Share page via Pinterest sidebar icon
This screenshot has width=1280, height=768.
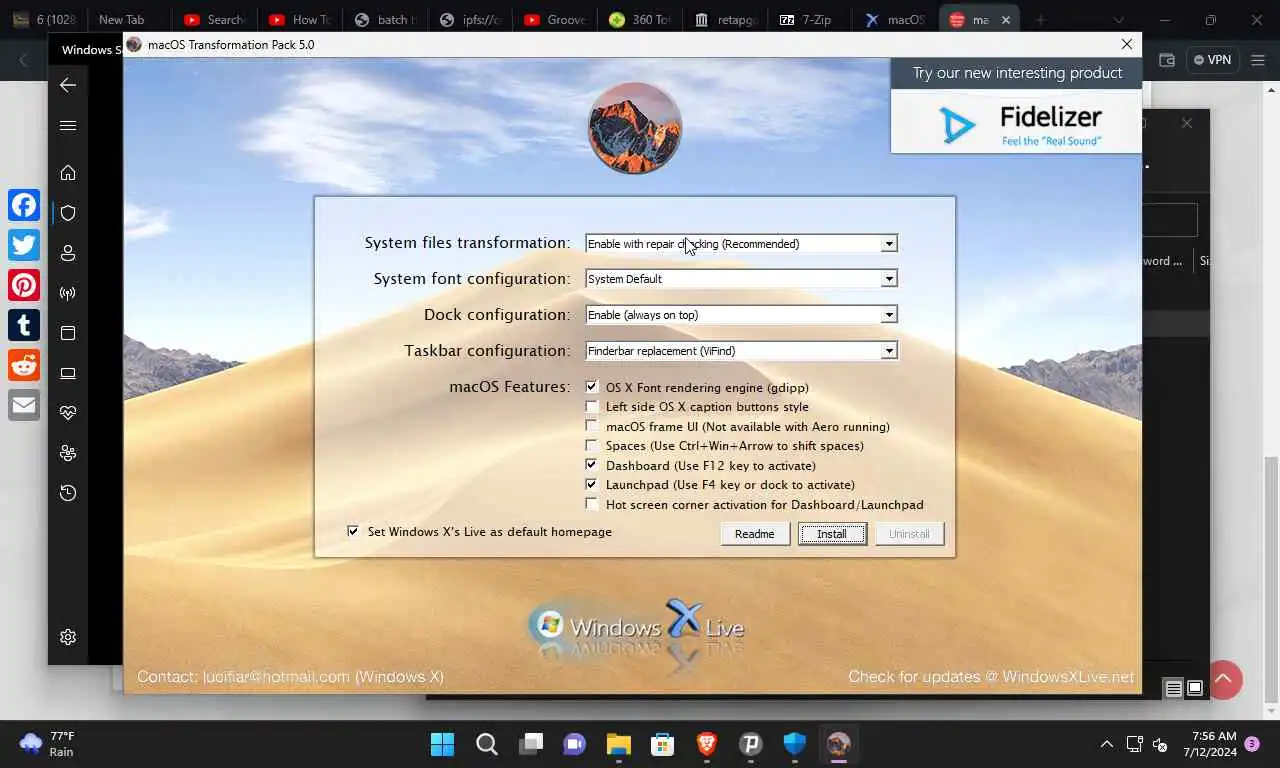[x=24, y=285]
